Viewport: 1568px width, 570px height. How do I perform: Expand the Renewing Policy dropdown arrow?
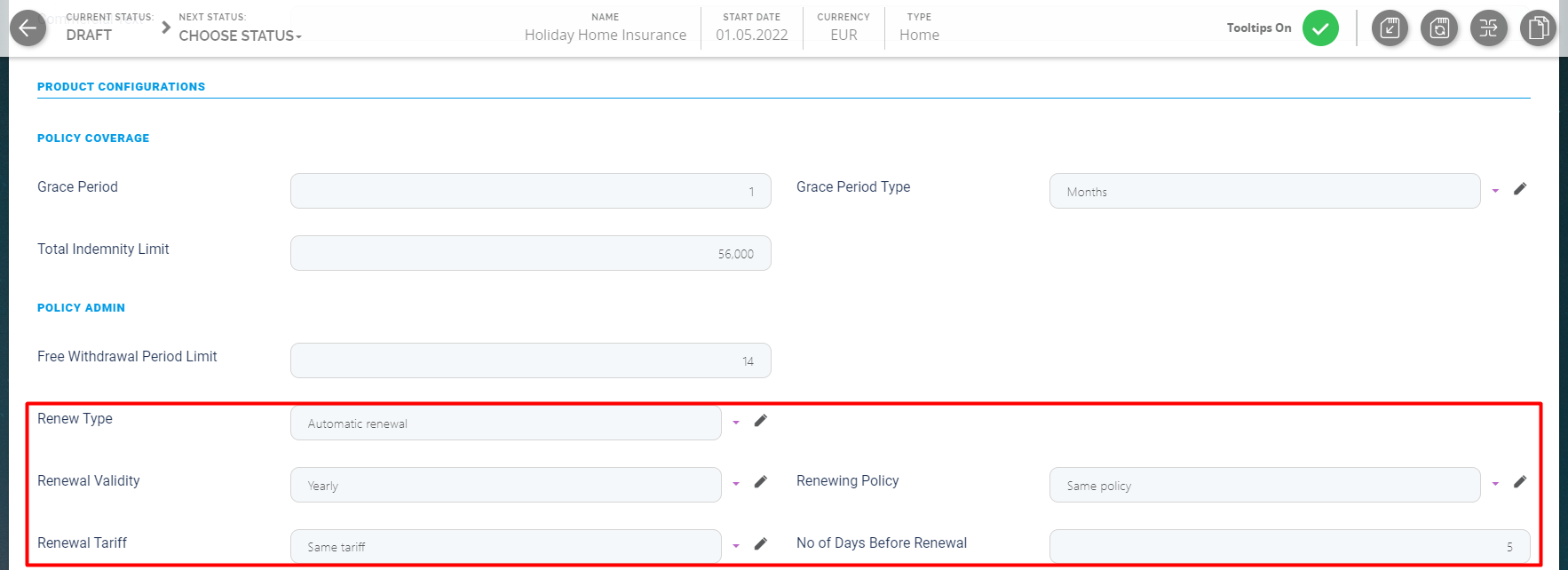point(1495,484)
